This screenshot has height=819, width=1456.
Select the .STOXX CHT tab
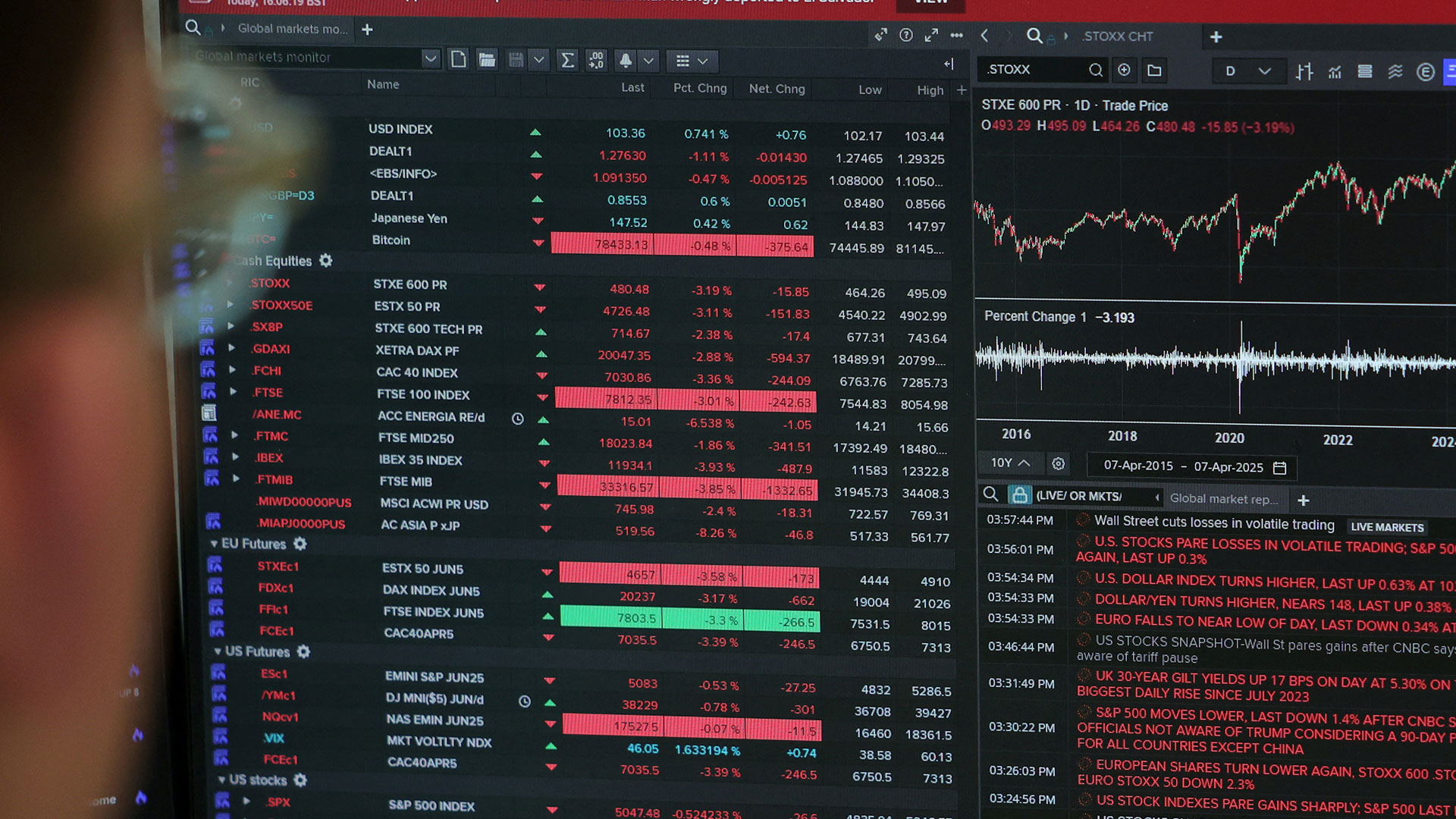1116,36
